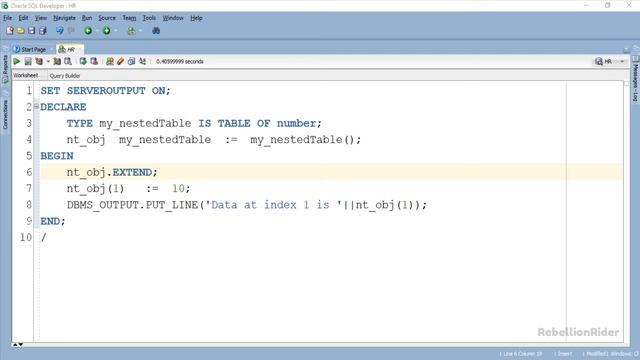Screen dimensions: 640x360
Task: Open the Help menu
Action: [196, 18]
